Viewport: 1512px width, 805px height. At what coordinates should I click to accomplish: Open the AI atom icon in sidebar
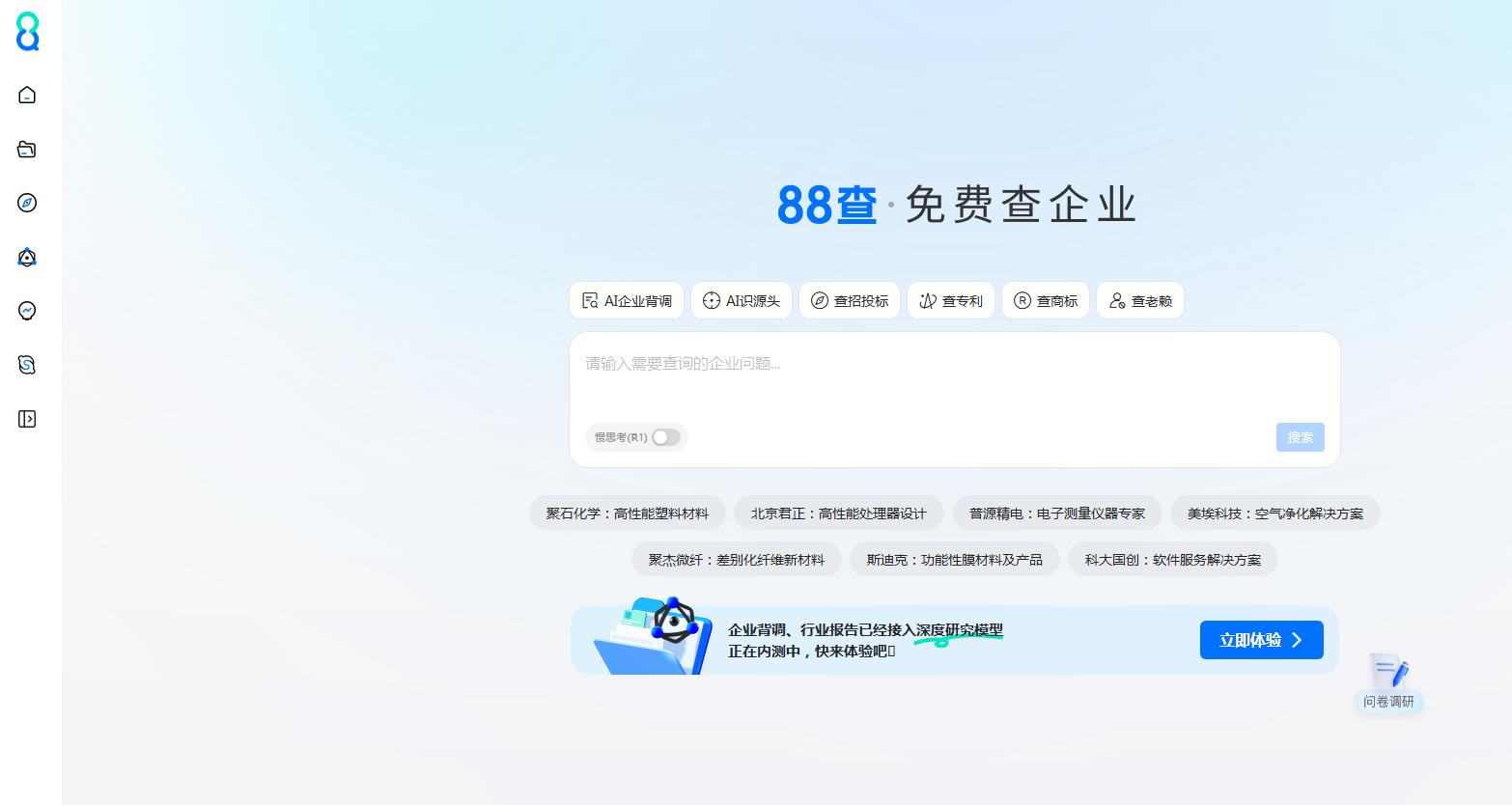coord(27,257)
